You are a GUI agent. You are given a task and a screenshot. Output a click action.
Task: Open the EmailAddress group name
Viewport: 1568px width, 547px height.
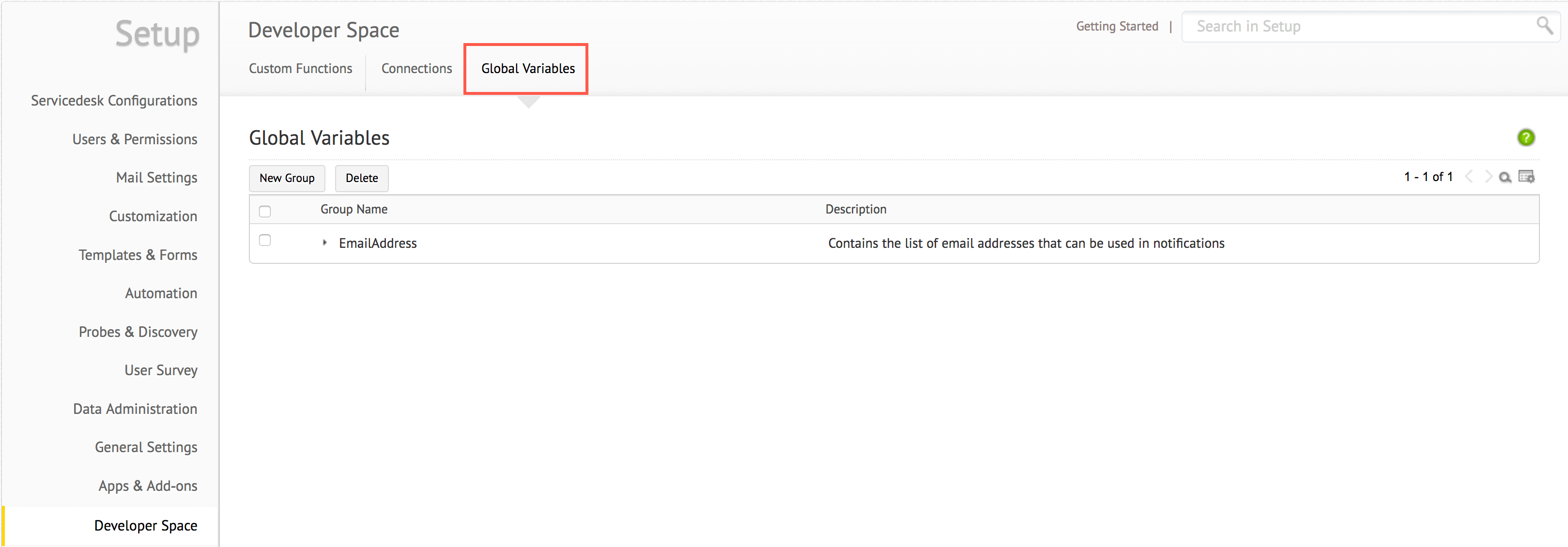pos(377,243)
